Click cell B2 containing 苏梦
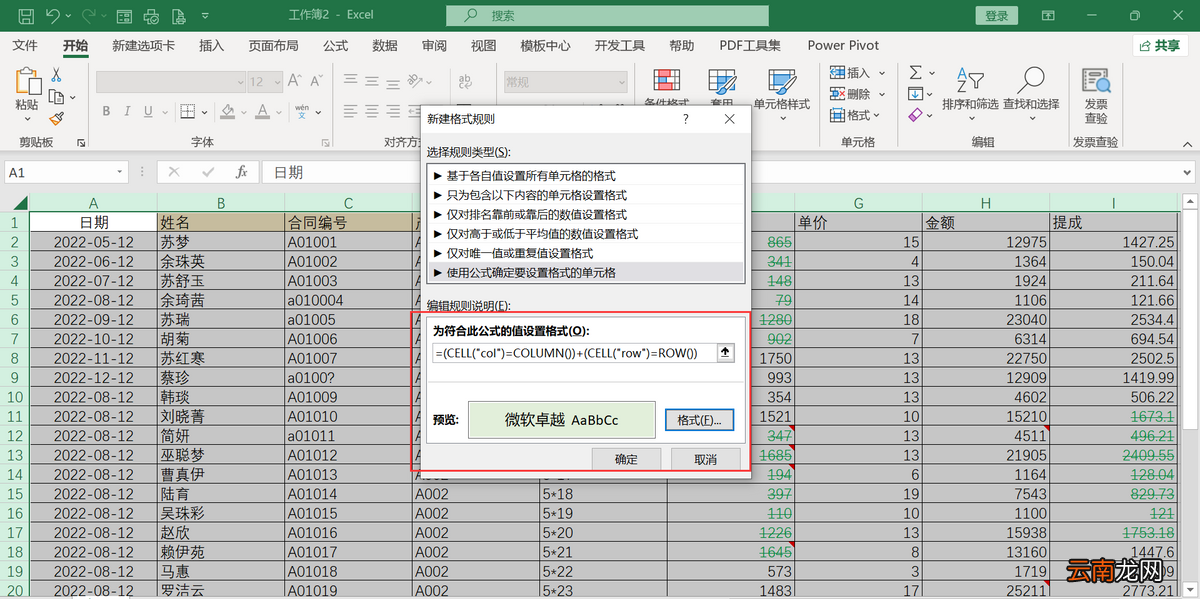The width and height of the screenshot is (1200, 599). tap(221, 242)
